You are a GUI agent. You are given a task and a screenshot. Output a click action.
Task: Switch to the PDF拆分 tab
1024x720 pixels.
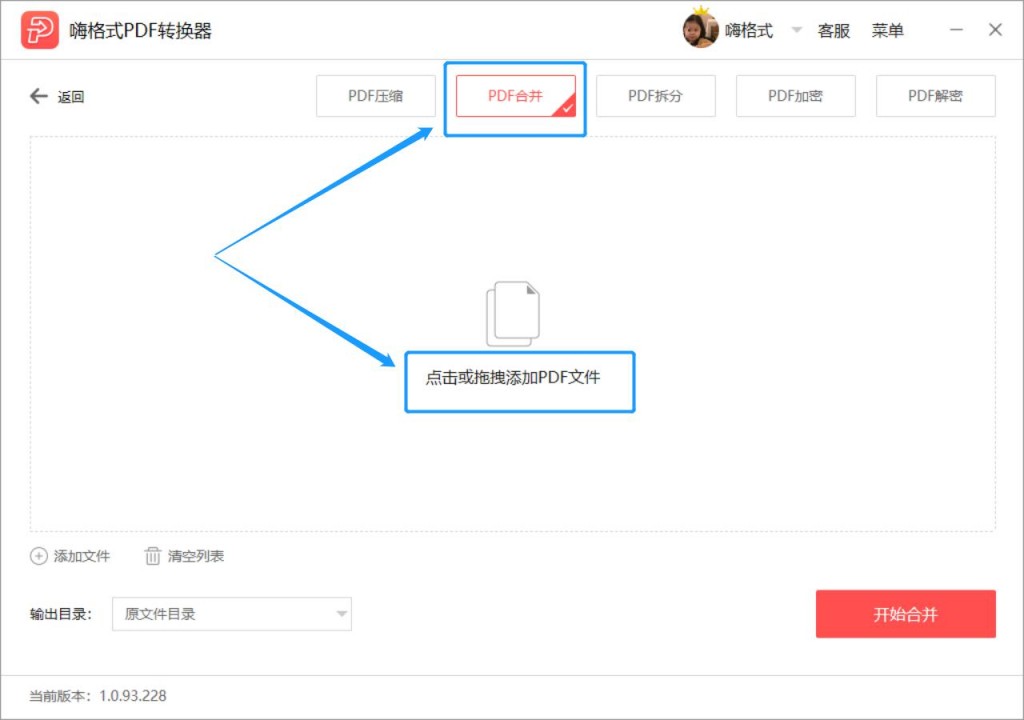[x=656, y=96]
